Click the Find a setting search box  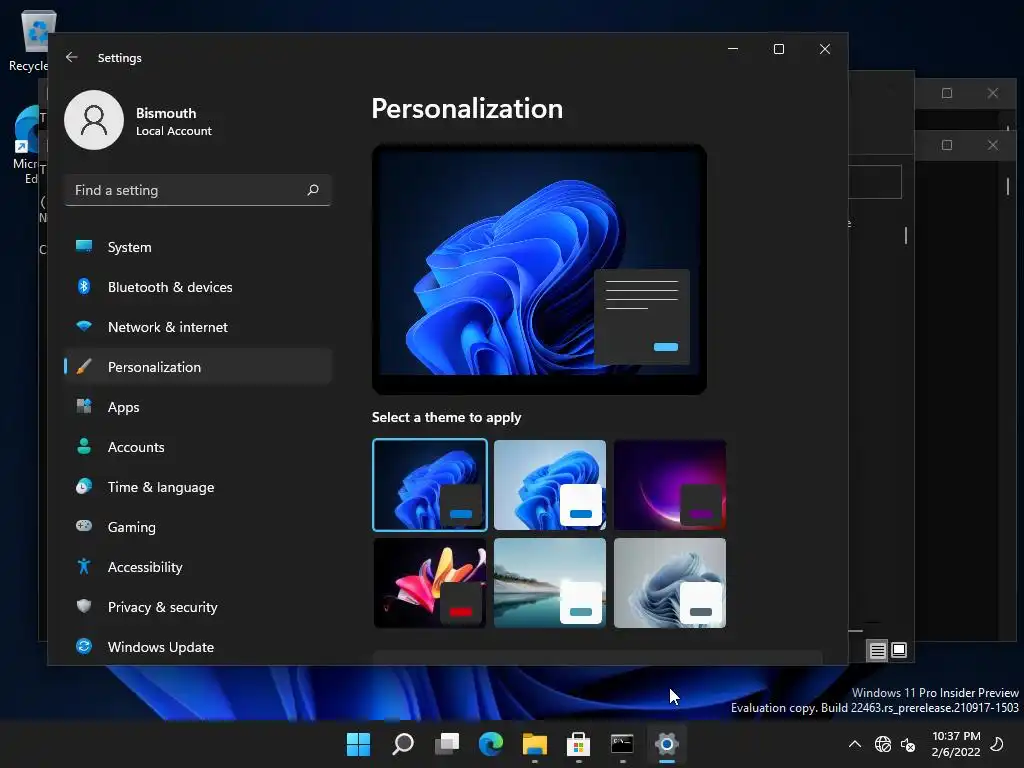[x=198, y=190]
